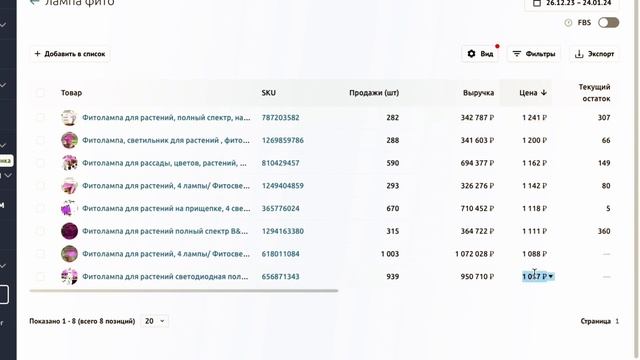Open product thumbnail for SKU 1294163380
Screen dimensions: 640x360
click(69, 231)
